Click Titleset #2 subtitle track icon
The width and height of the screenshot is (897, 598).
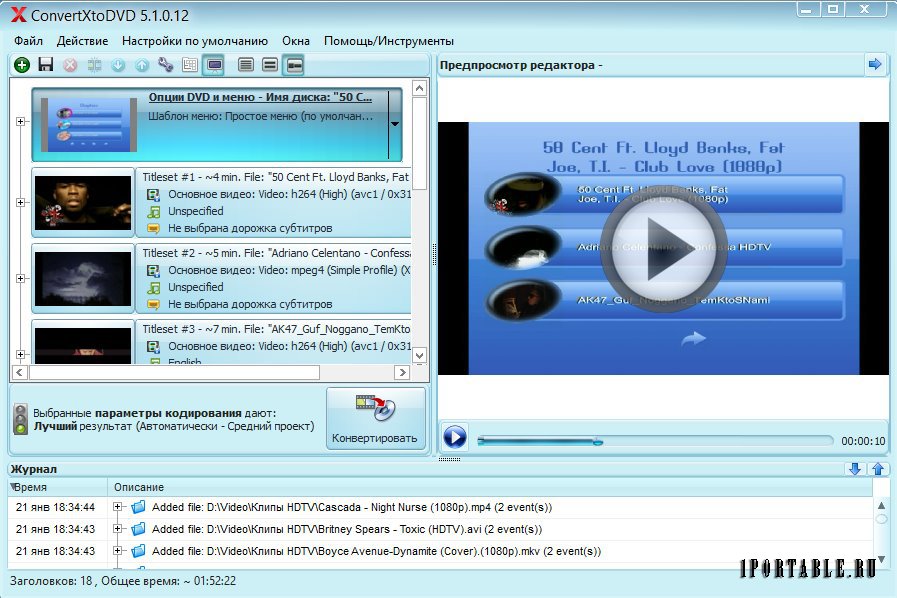click(153, 304)
